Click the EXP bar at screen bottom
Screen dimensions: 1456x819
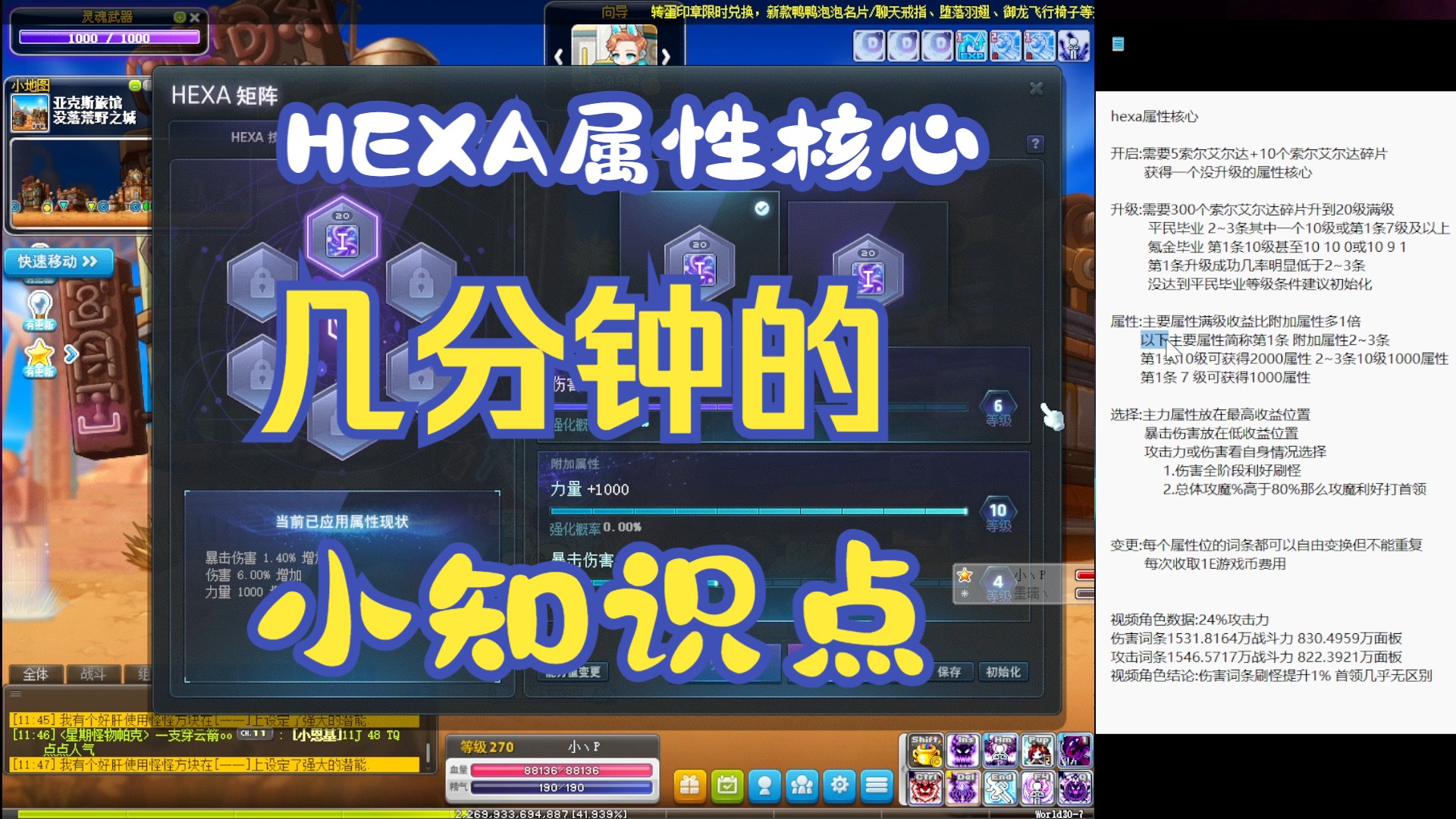click(546, 814)
